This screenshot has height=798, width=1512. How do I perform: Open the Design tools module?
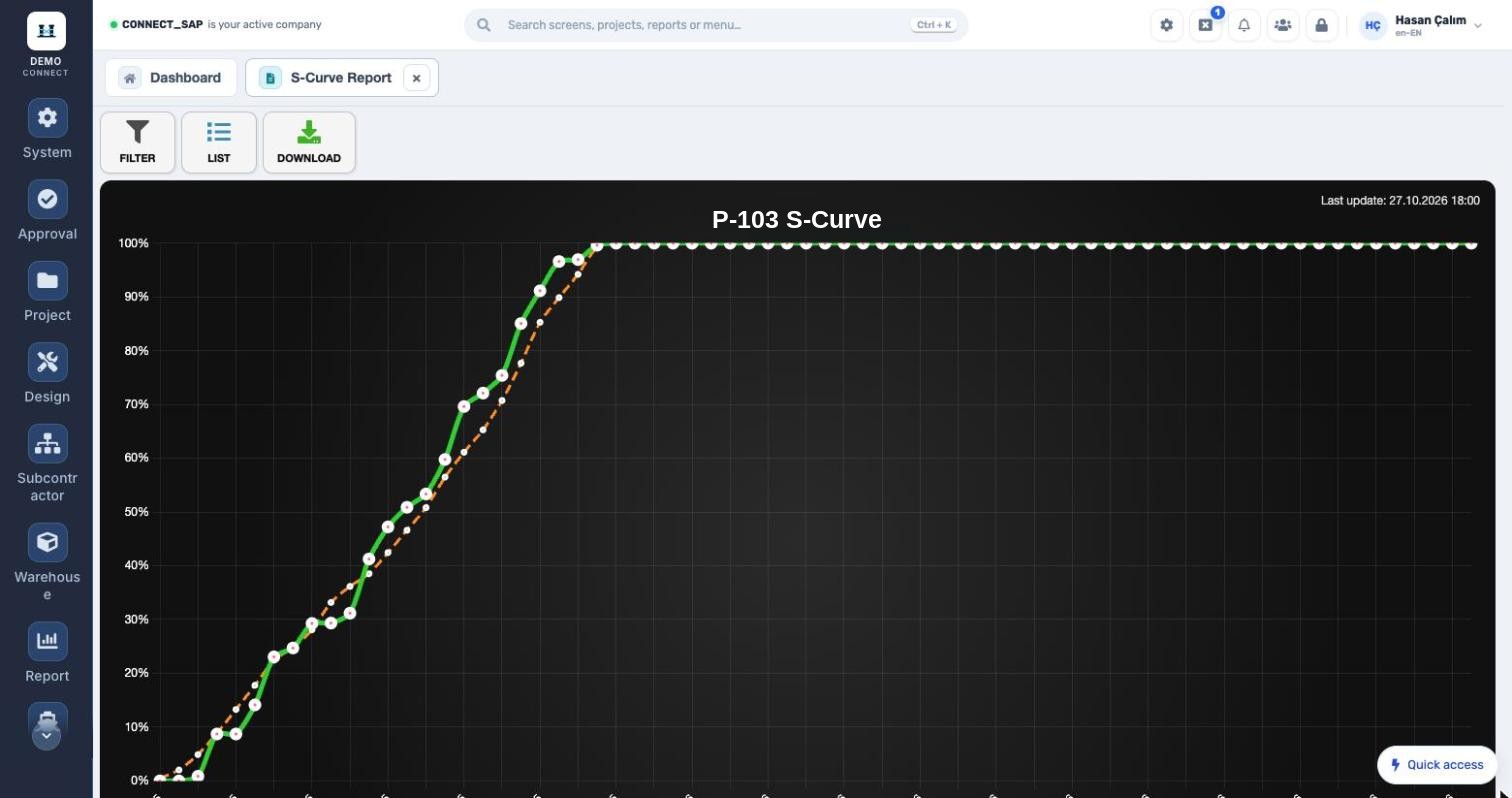point(47,374)
